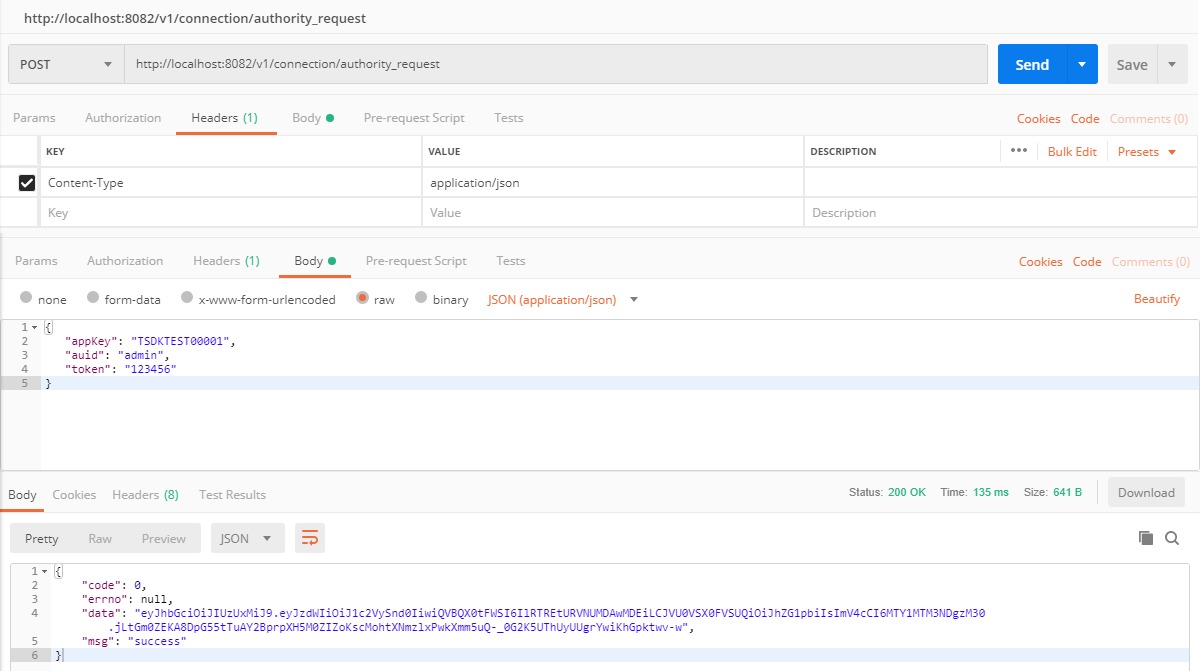This screenshot has height=671, width=1203.
Task: Expand the Presets dropdown
Action: click(x=1146, y=152)
